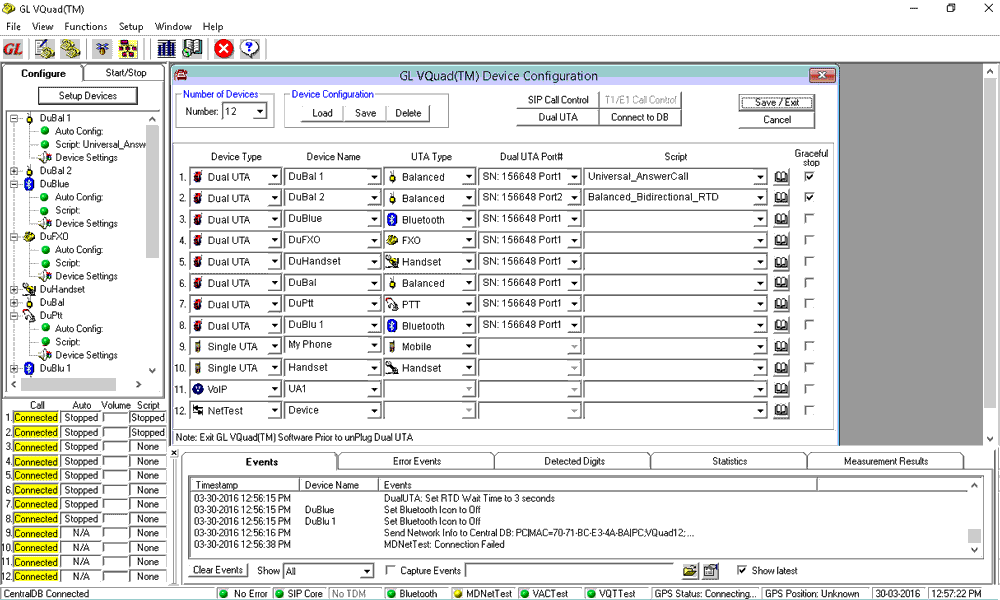Click the script book icon in DuBal 1 row

tap(781, 177)
